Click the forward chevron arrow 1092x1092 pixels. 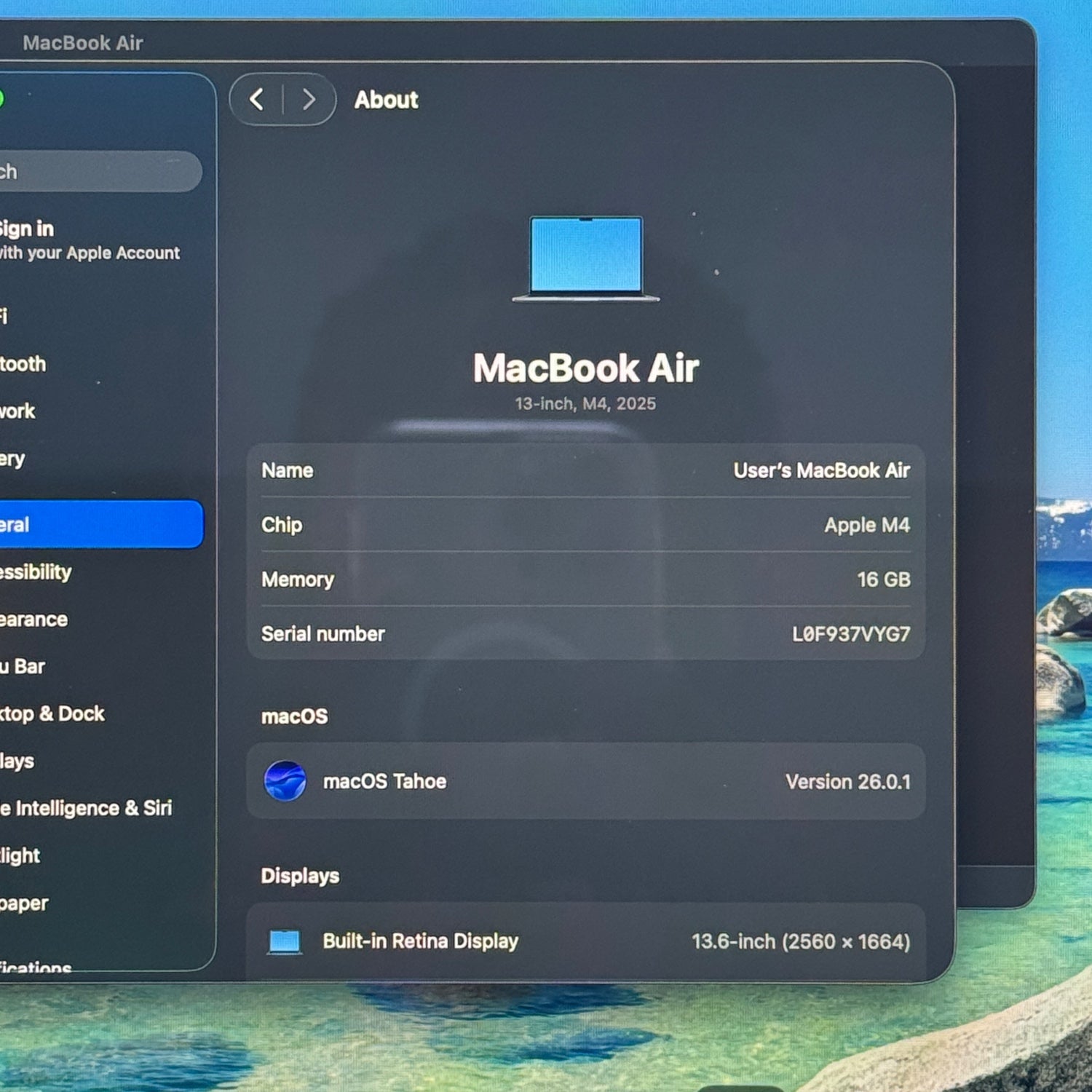tap(309, 99)
